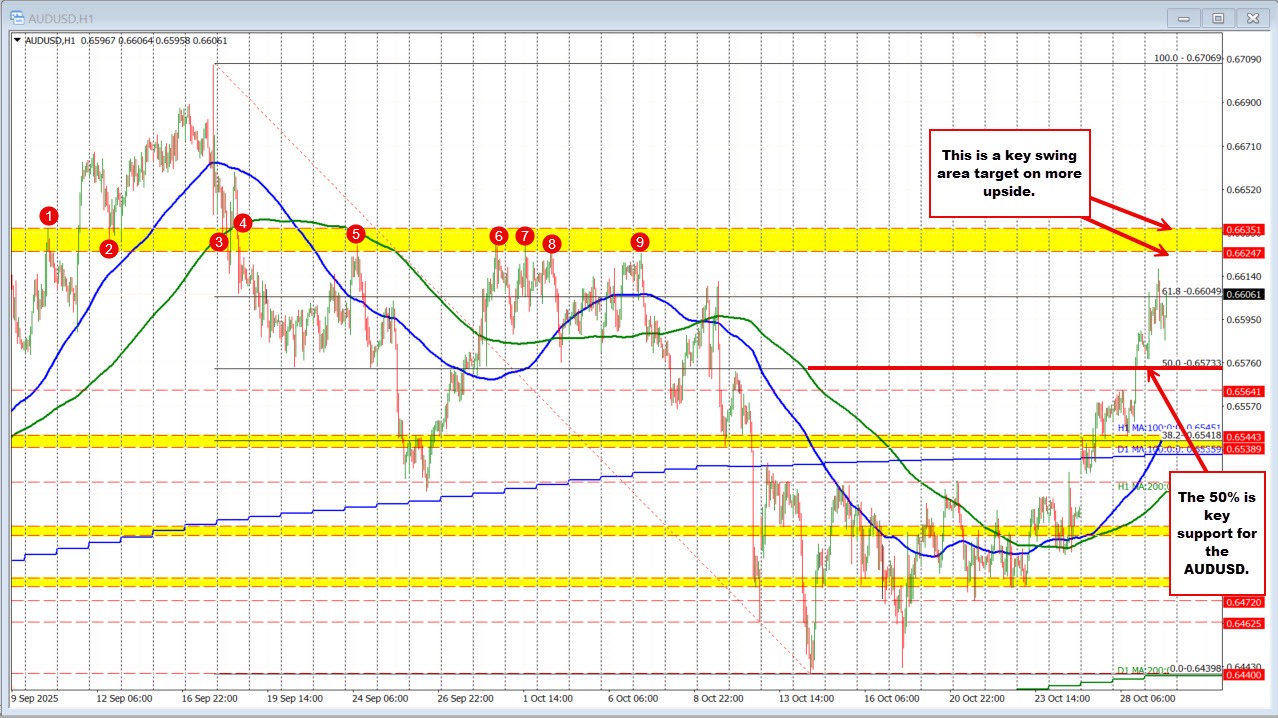The width and height of the screenshot is (1278, 718).
Task: Select red numbered marker 1 on the chart
Action: [47, 215]
